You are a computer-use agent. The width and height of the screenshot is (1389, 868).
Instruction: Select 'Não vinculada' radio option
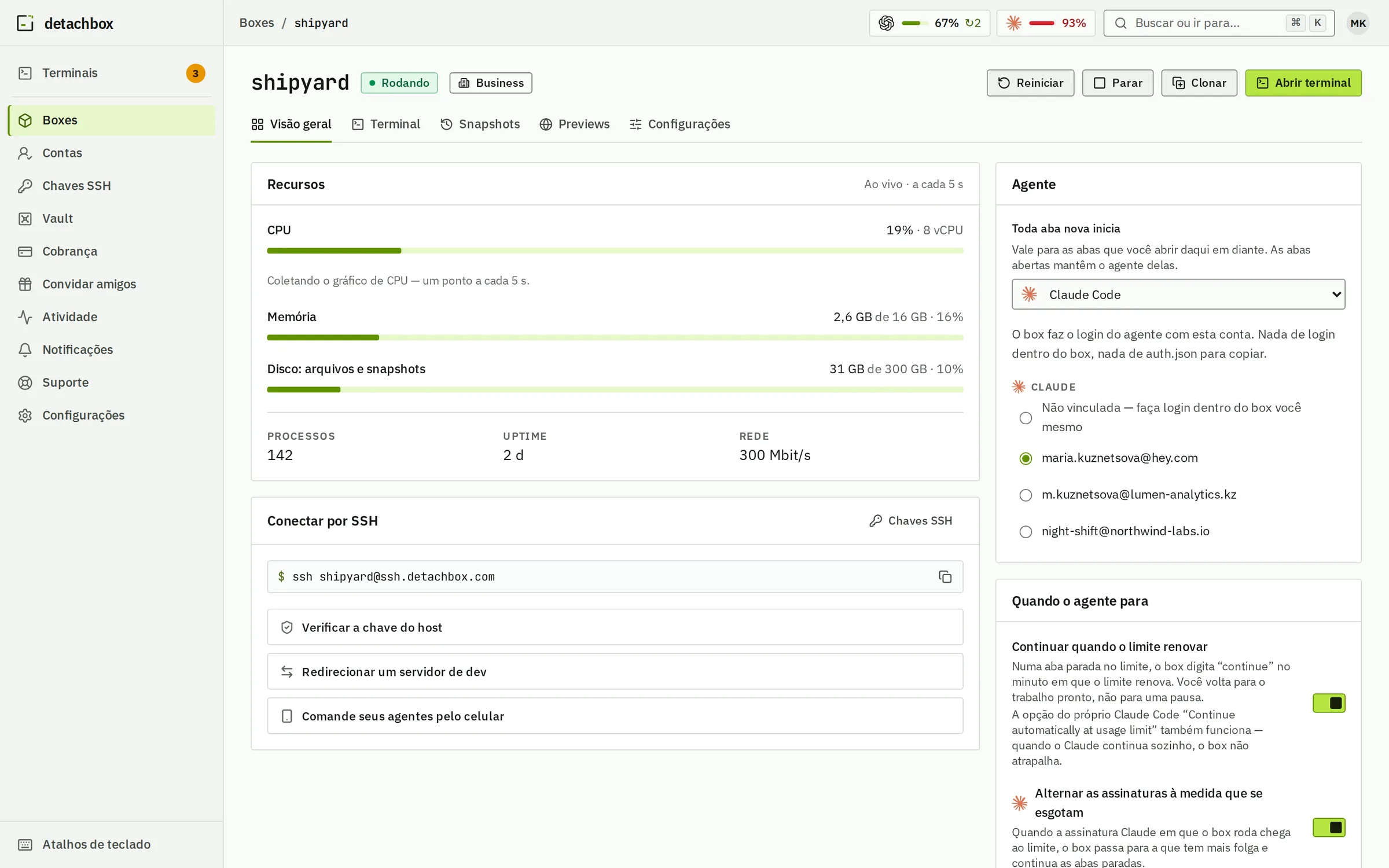(1026, 418)
